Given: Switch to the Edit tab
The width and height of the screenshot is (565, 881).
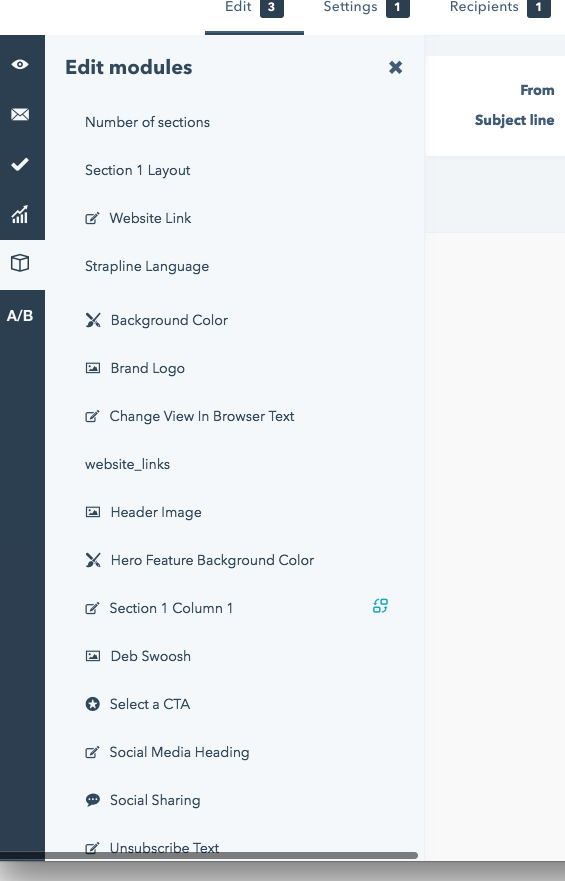Looking at the screenshot, I should point(254,8).
